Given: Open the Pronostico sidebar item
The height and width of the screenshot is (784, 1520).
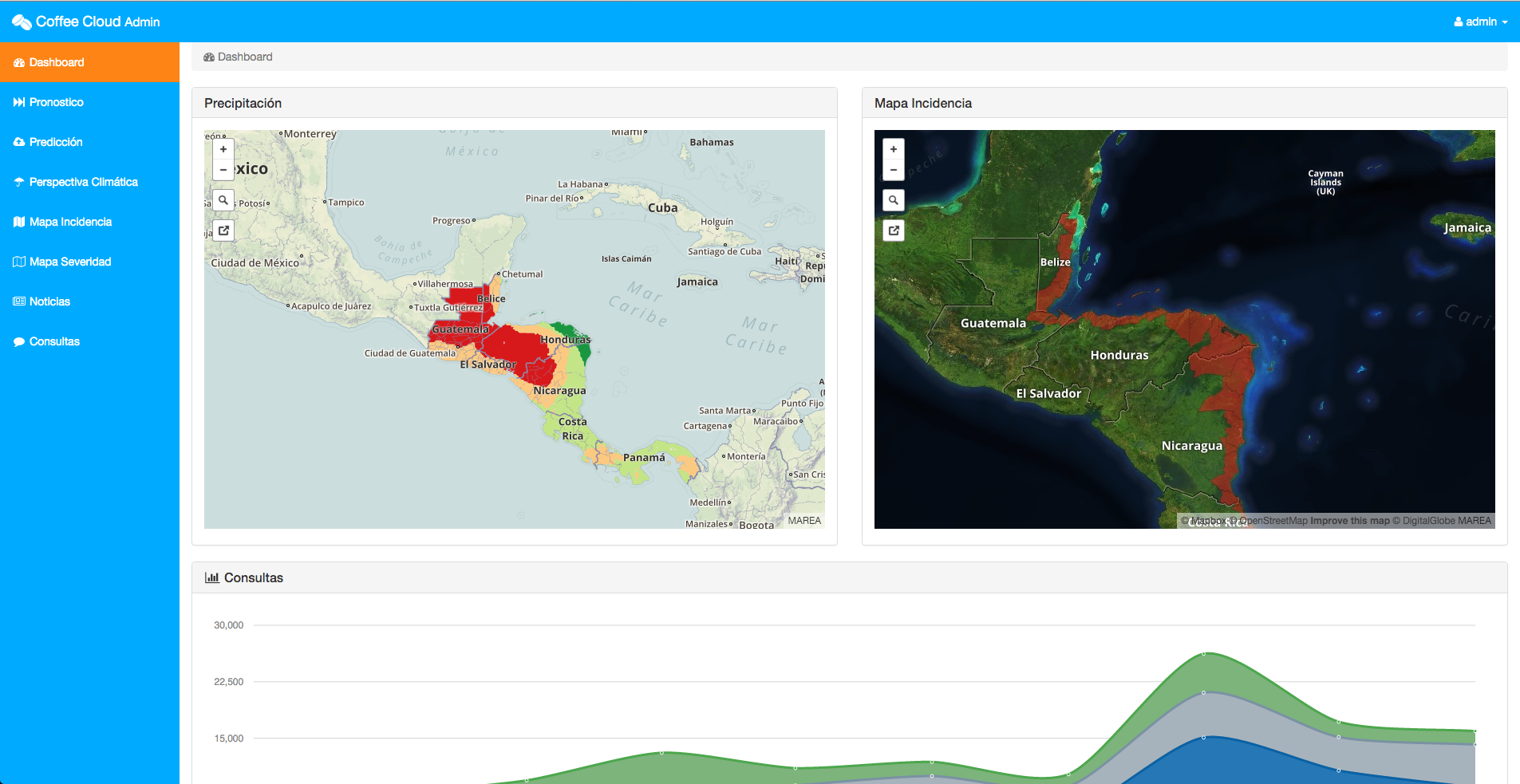Looking at the screenshot, I should point(56,102).
